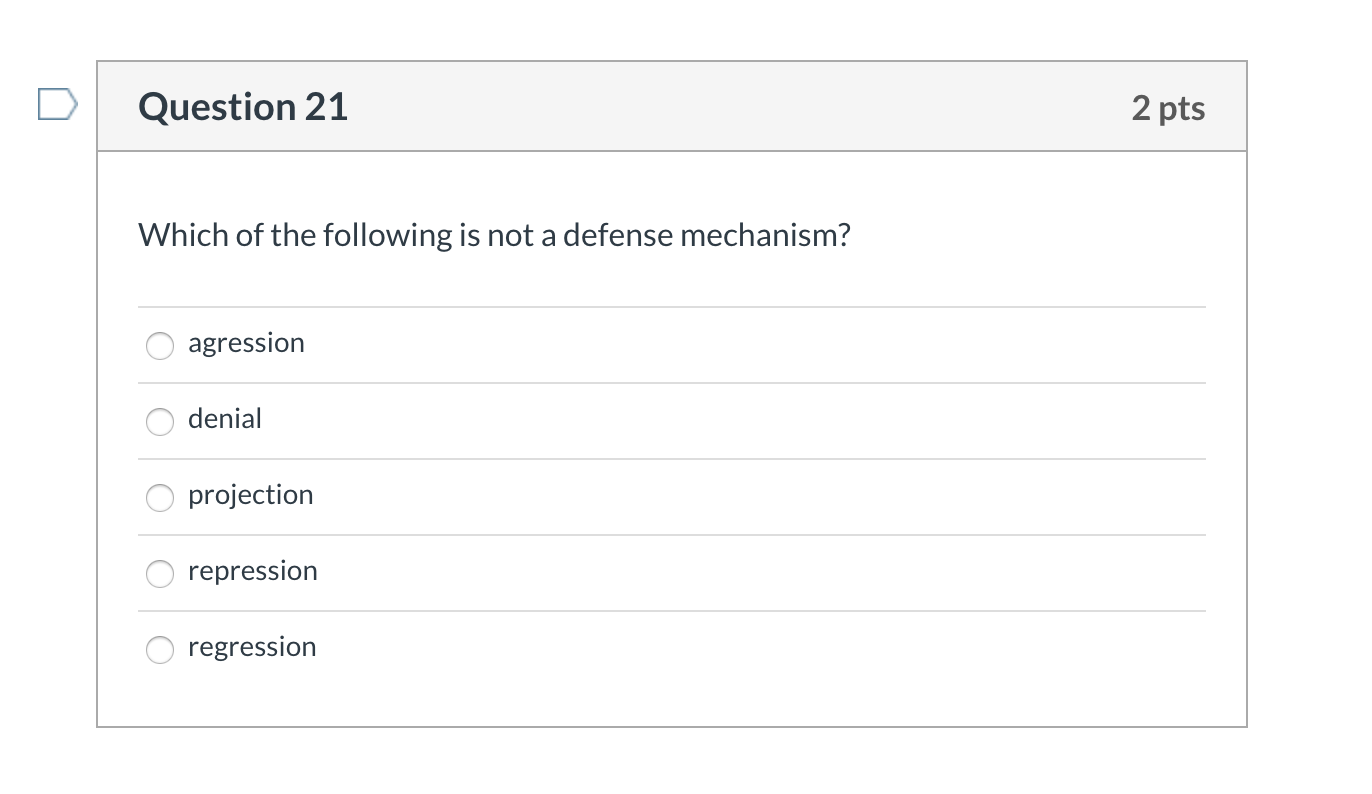The width and height of the screenshot is (1372, 794).
Task: Select the radio button for denial
Action: pos(160,421)
